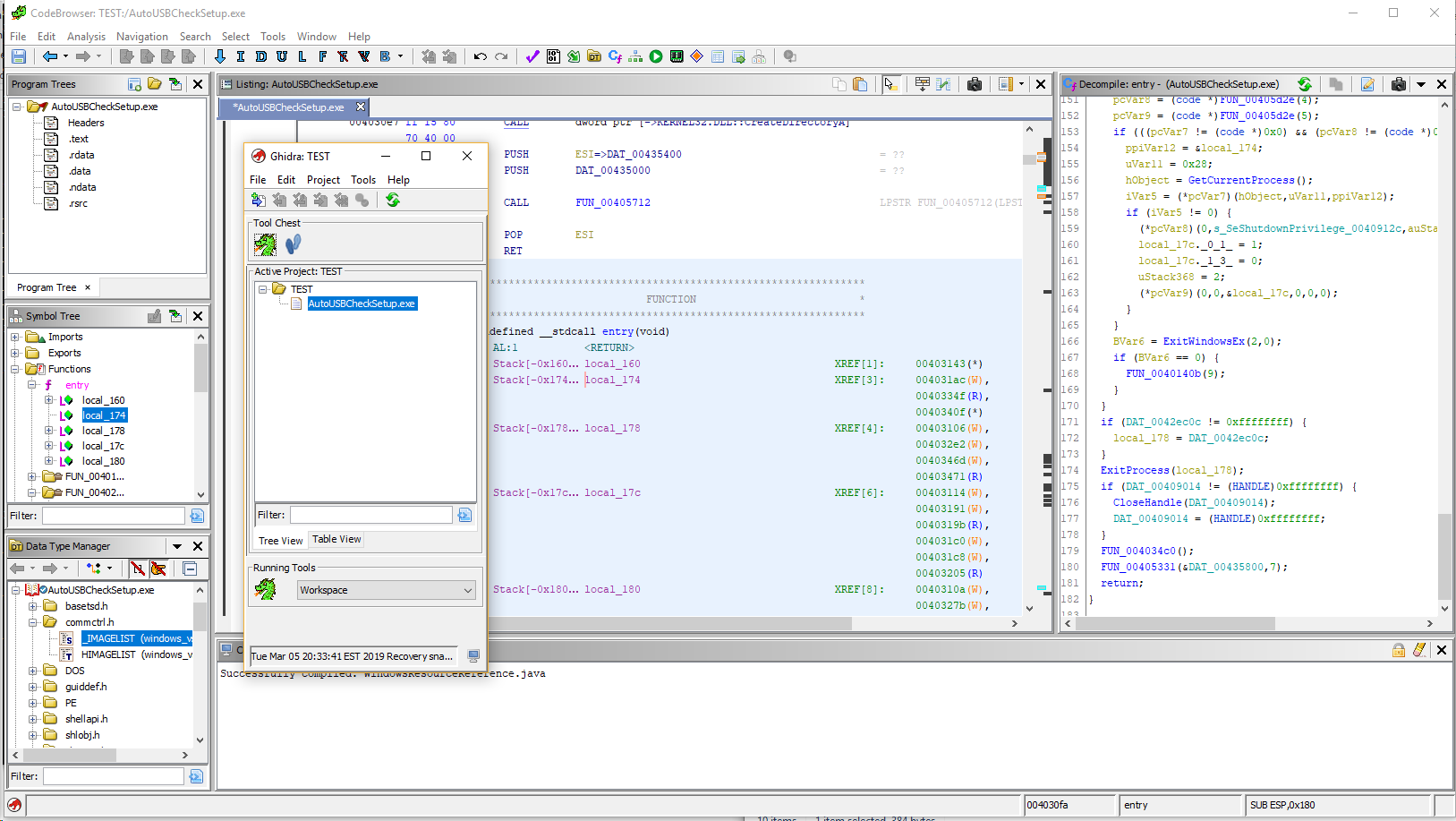Open the Memory Map toolbar icon

tap(677, 56)
